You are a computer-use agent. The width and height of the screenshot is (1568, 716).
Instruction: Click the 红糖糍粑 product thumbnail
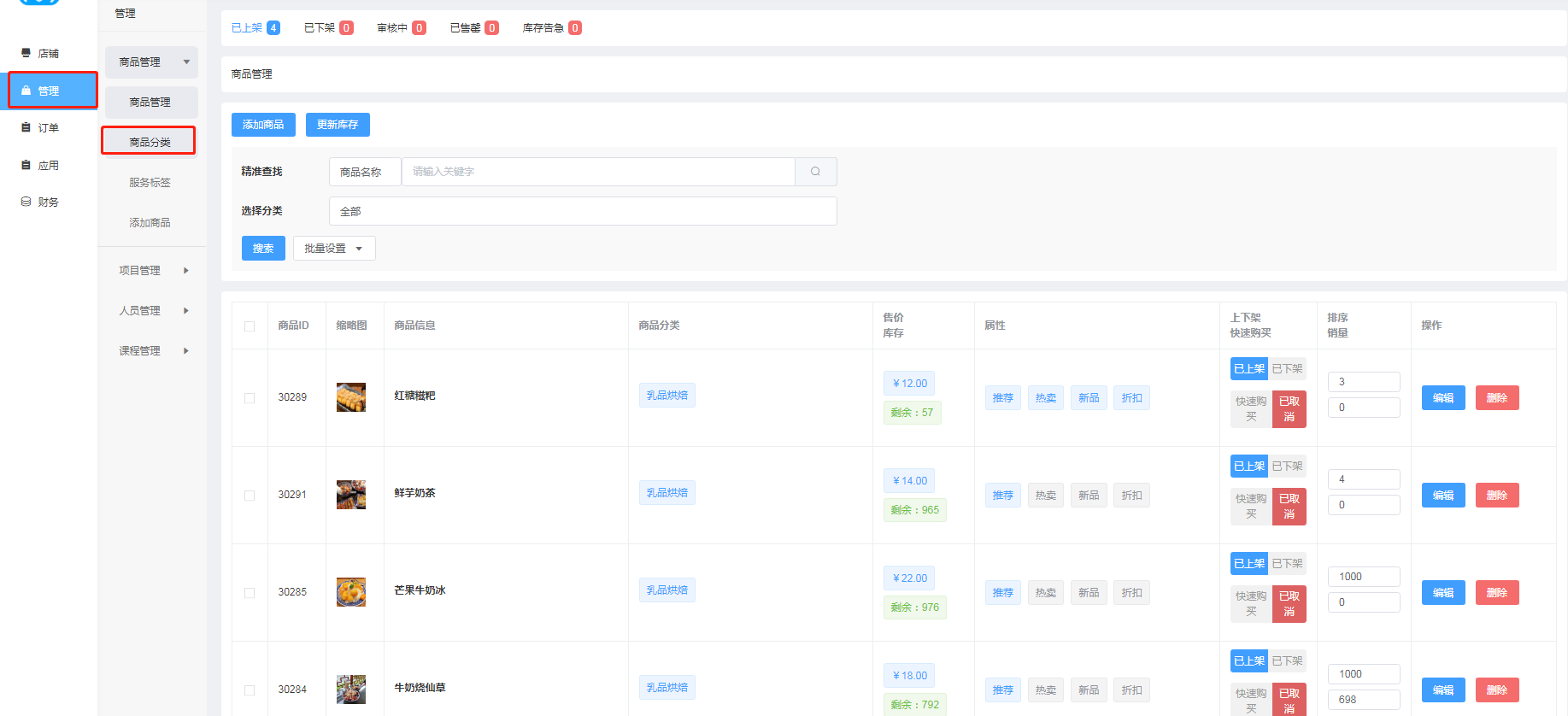click(351, 397)
